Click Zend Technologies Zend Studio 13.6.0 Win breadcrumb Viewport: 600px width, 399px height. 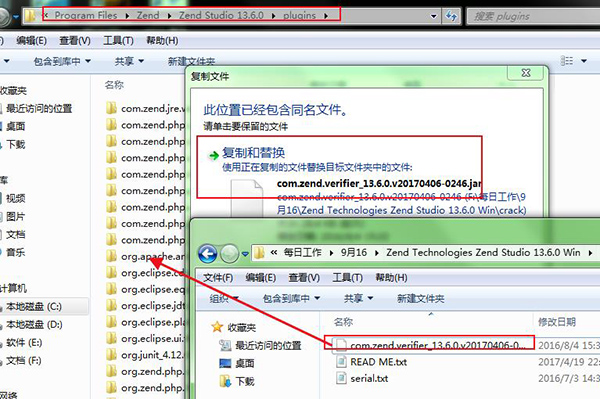click(x=483, y=252)
